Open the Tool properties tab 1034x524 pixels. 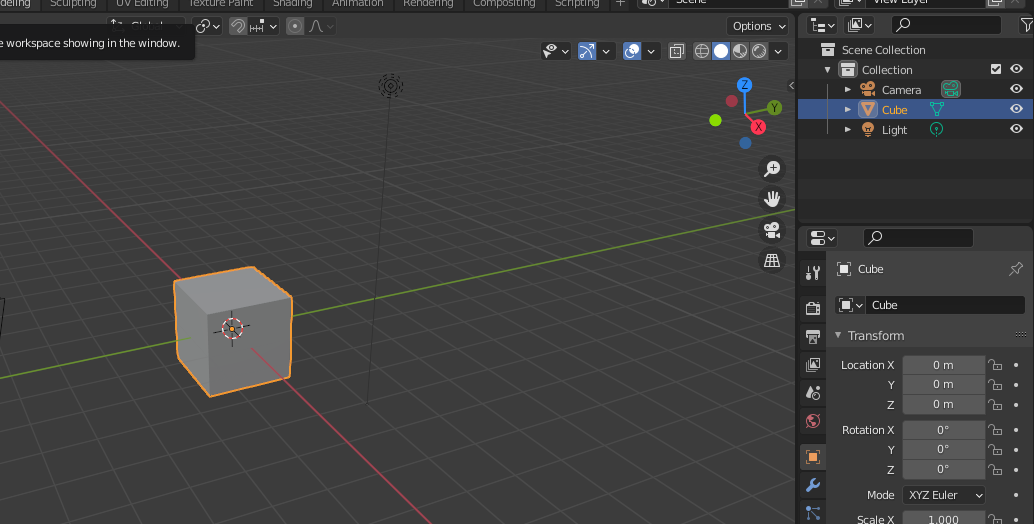coord(812,273)
